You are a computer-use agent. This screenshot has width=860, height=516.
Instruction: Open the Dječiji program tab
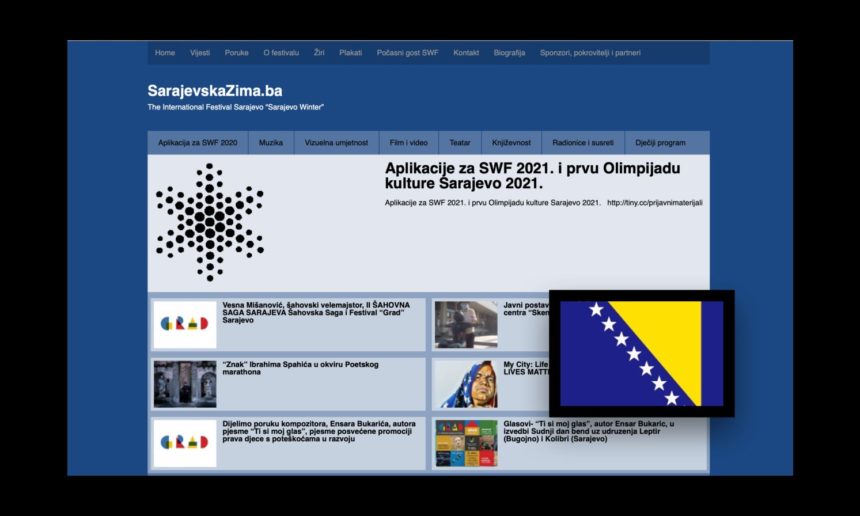[x=661, y=143]
